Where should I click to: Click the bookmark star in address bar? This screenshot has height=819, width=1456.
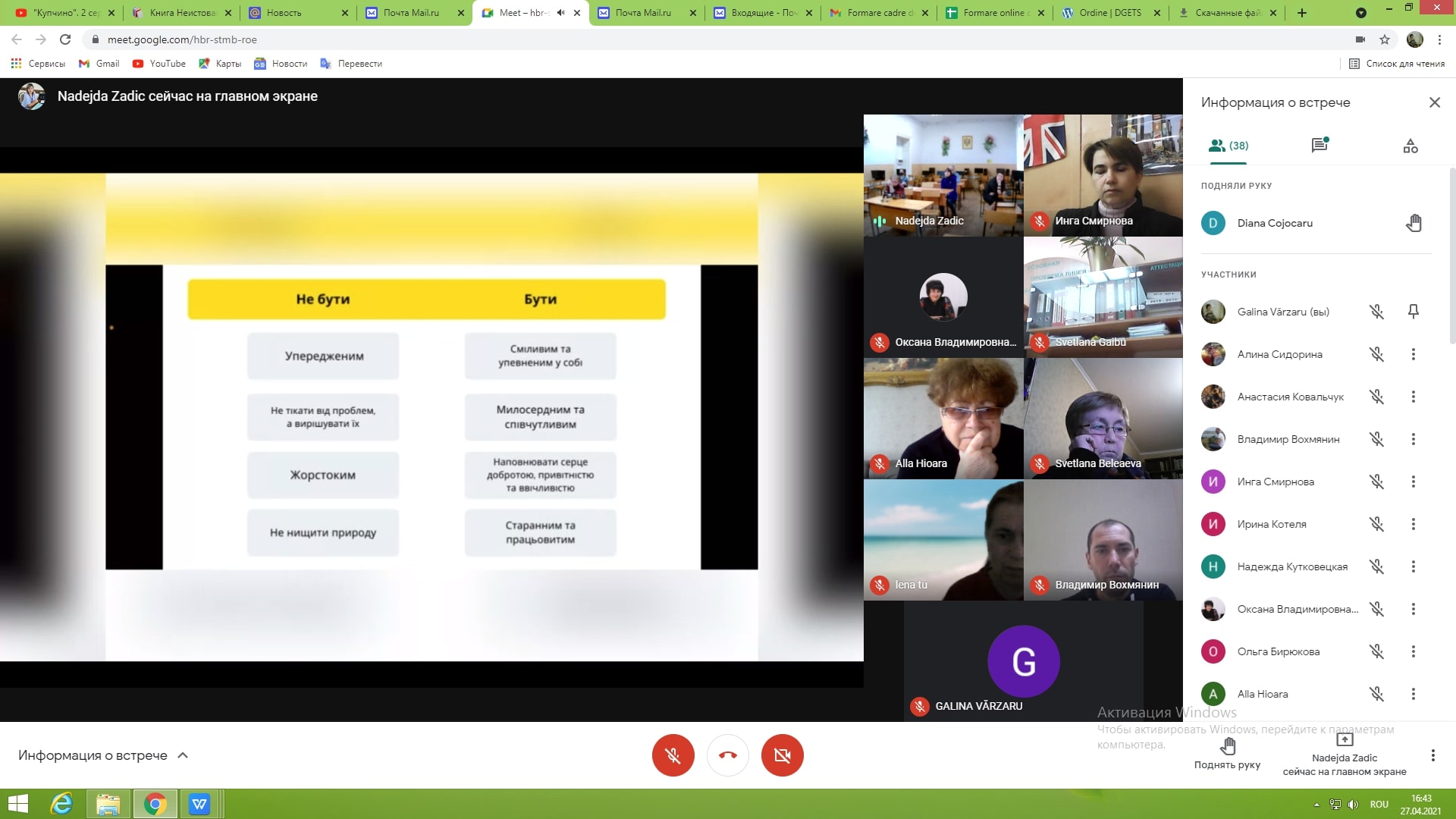pos(1385,39)
